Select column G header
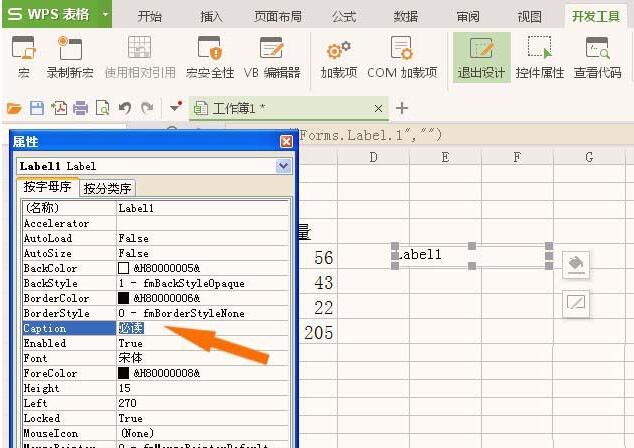Viewport: 634px width, 448px height. coord(589,157)
